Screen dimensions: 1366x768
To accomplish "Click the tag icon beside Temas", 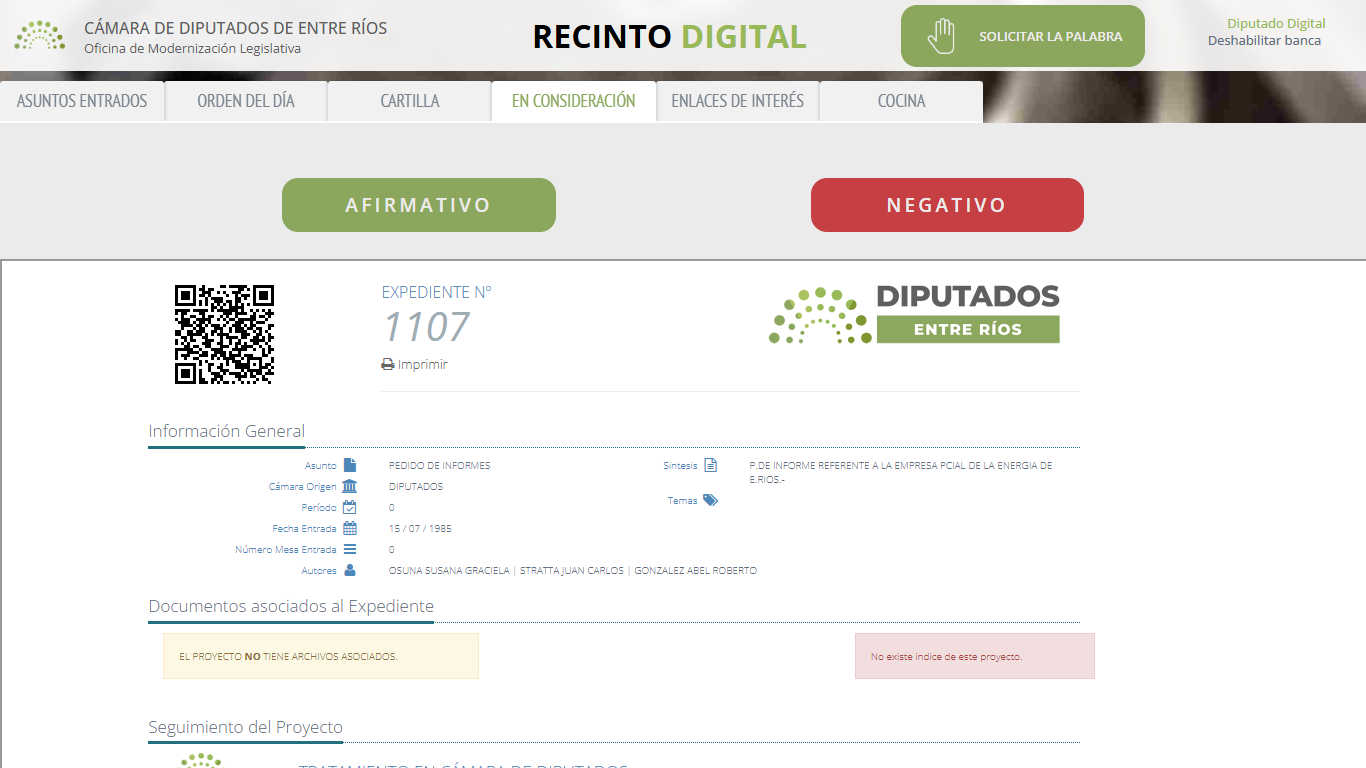I will tap(712, 499).
